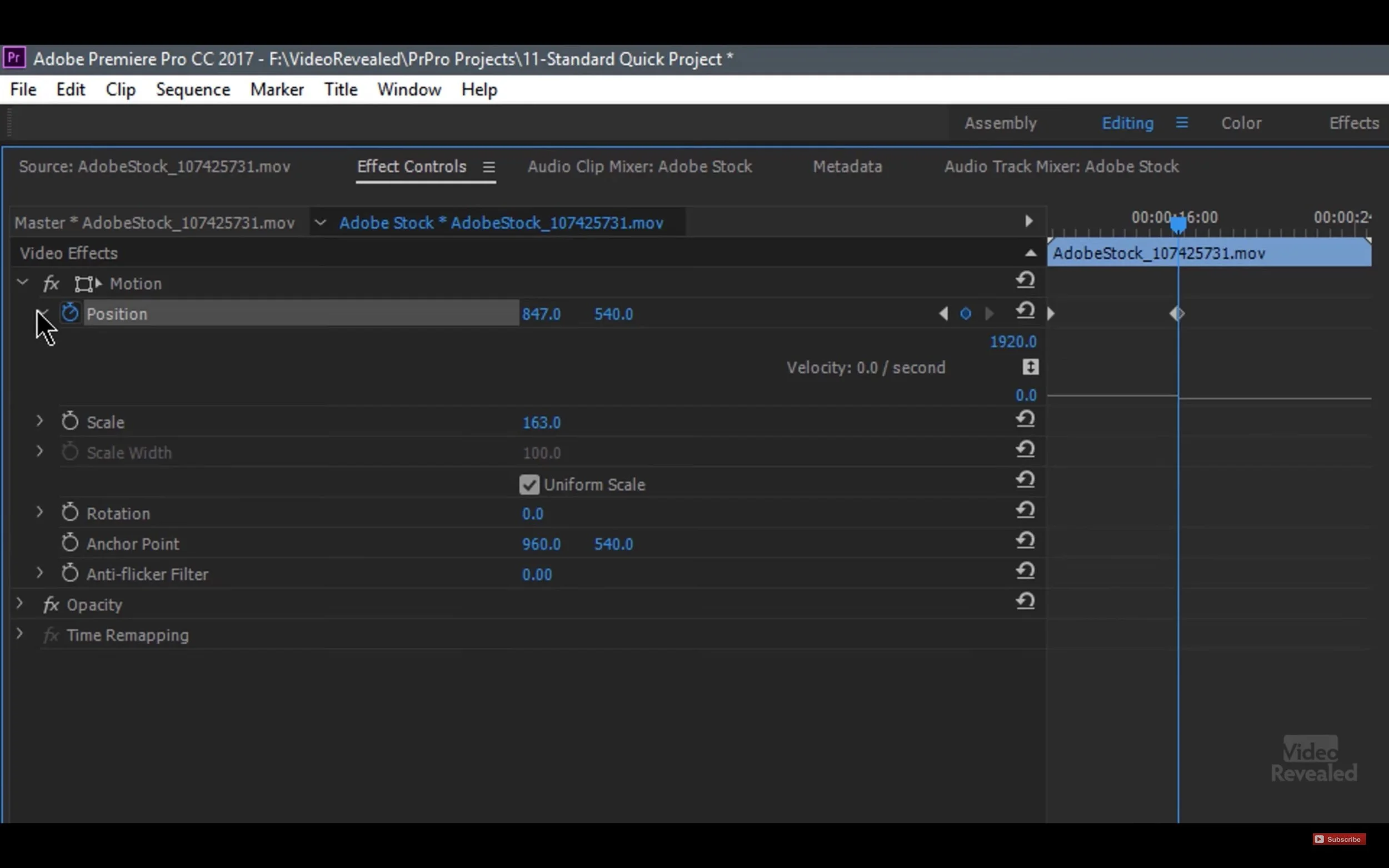
Task: Enable the Scale animation stopwatch
Action: [x=70, y=422]
